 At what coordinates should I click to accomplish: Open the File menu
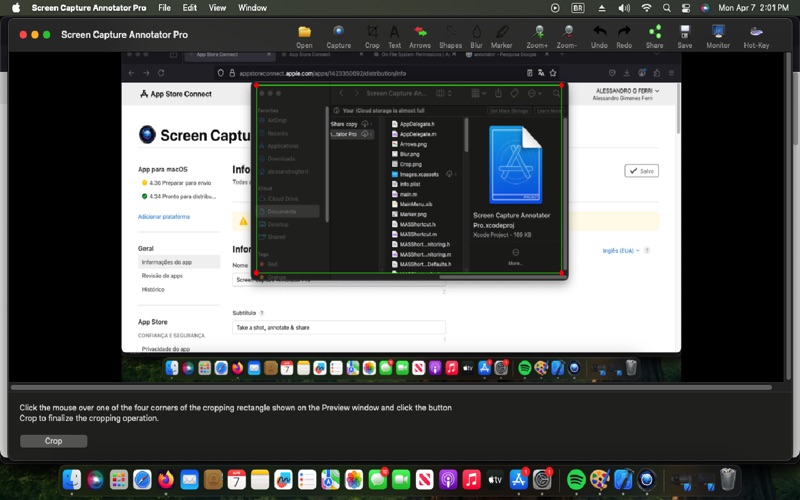(164, 8)
